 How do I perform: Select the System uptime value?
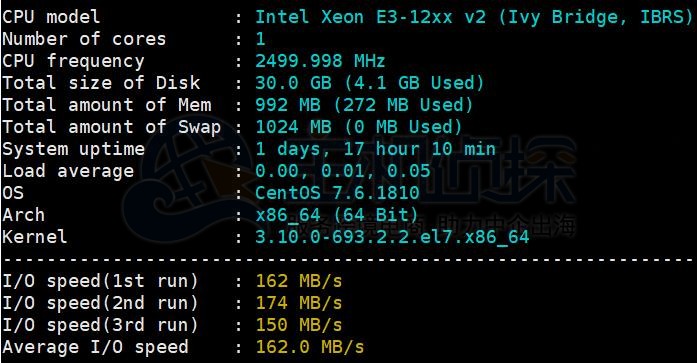click(375, 149)
